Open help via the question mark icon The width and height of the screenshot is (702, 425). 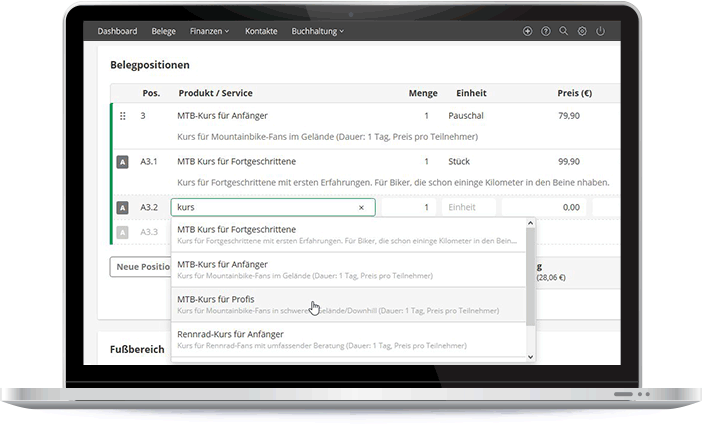click(546, 32)
